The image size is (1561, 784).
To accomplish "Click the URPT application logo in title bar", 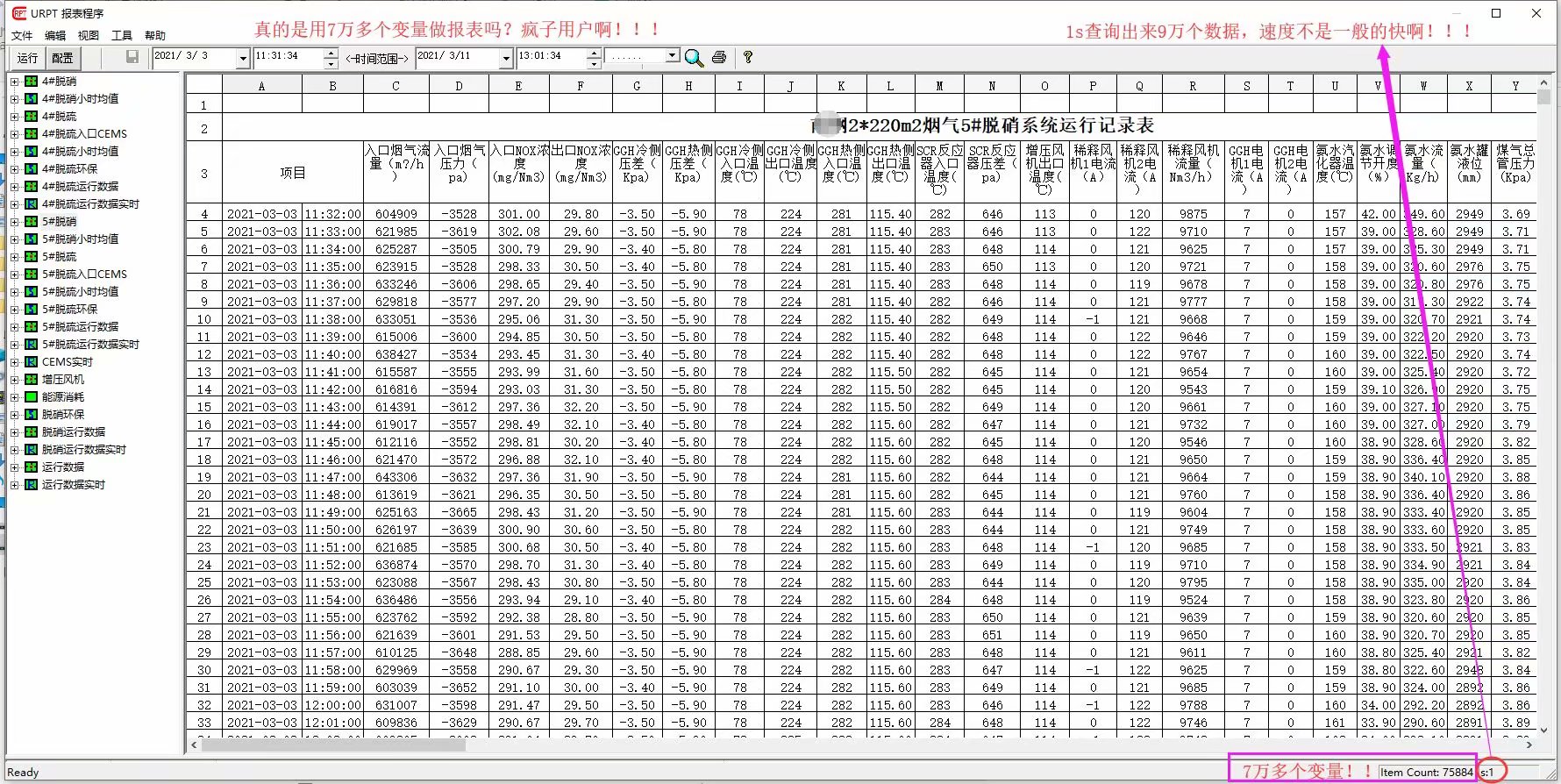I will coord(18,13).
